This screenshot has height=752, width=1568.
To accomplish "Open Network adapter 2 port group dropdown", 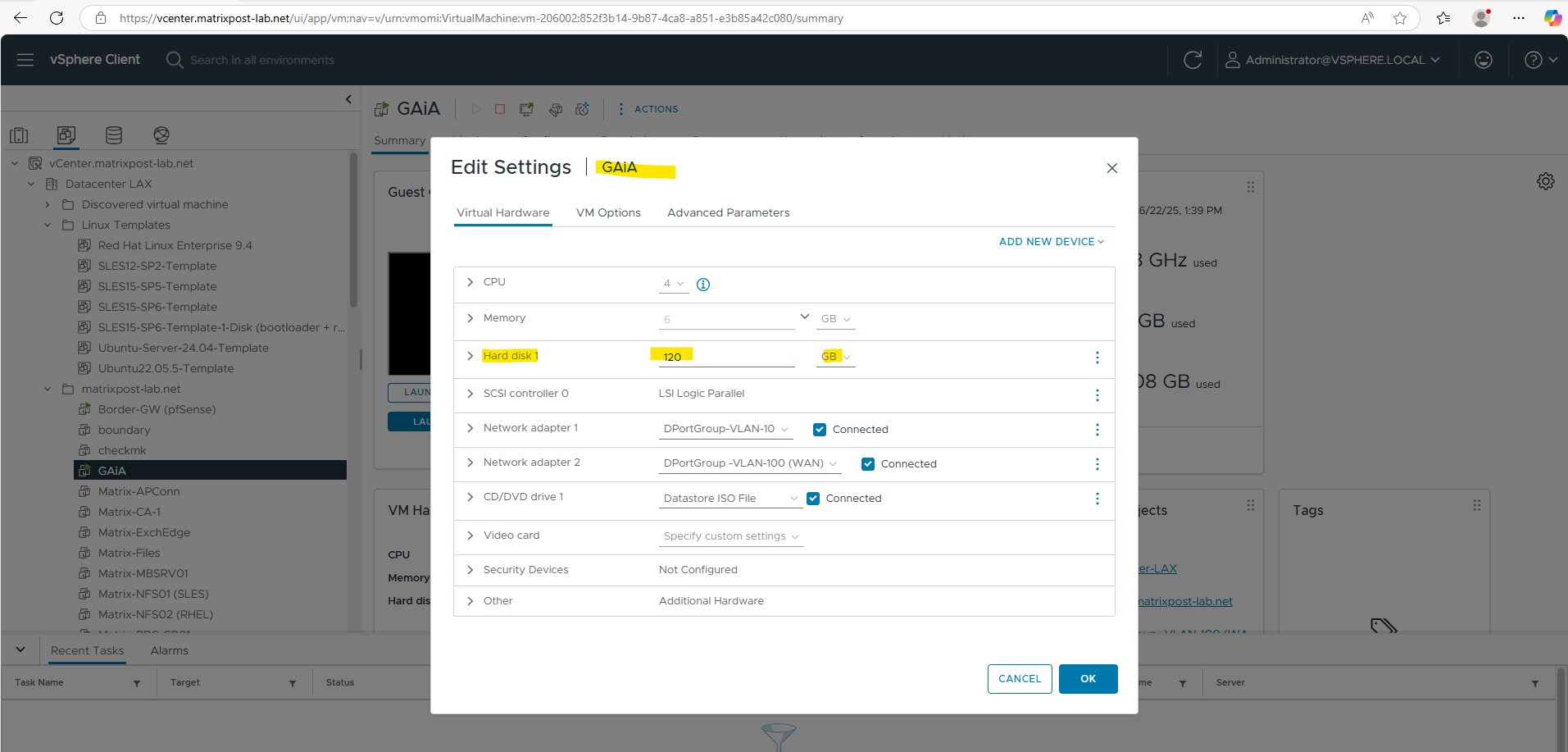I will pos(750,463).
